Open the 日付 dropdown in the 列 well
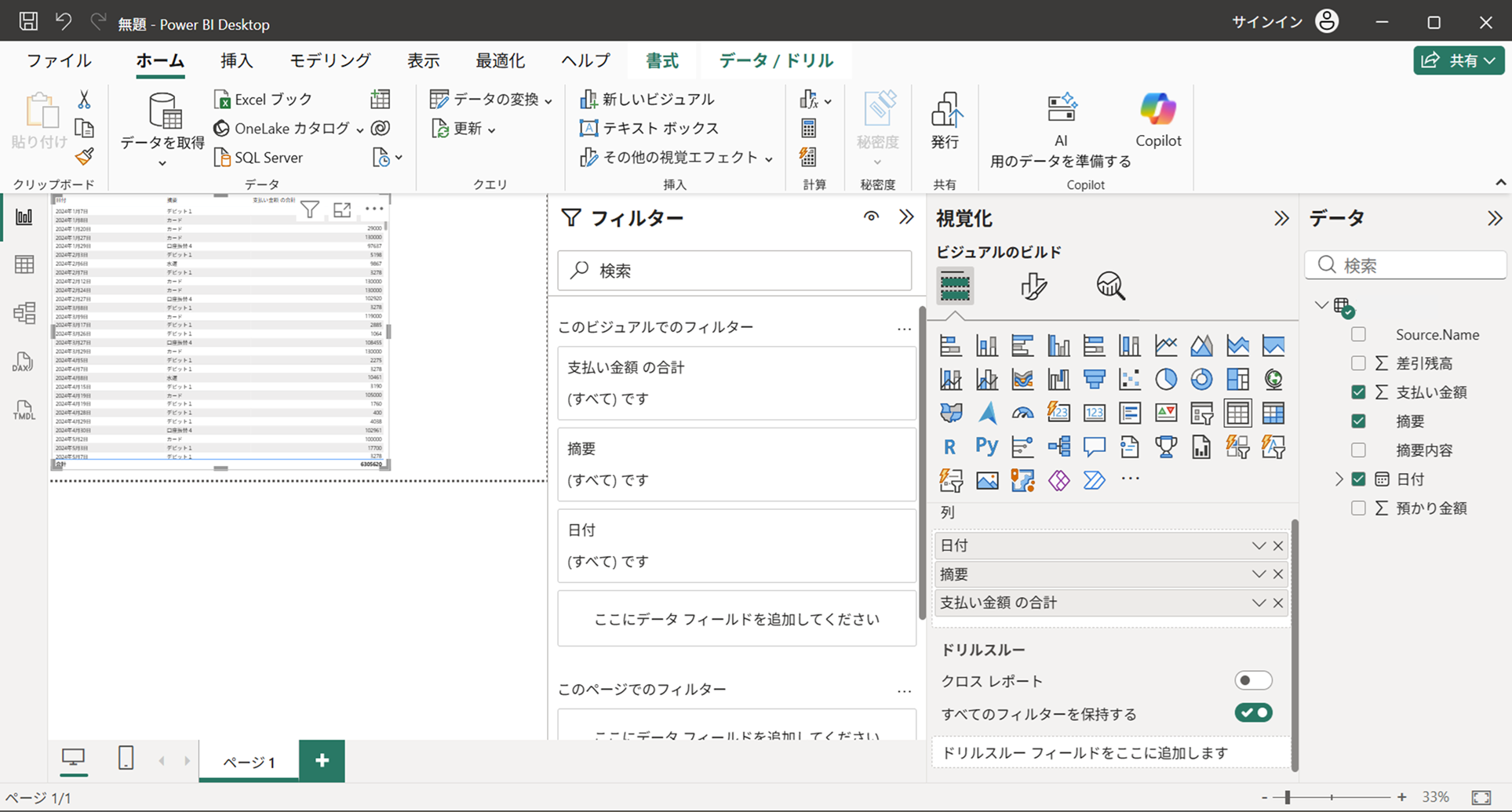1512x812 pixels. click(1259, 544)
